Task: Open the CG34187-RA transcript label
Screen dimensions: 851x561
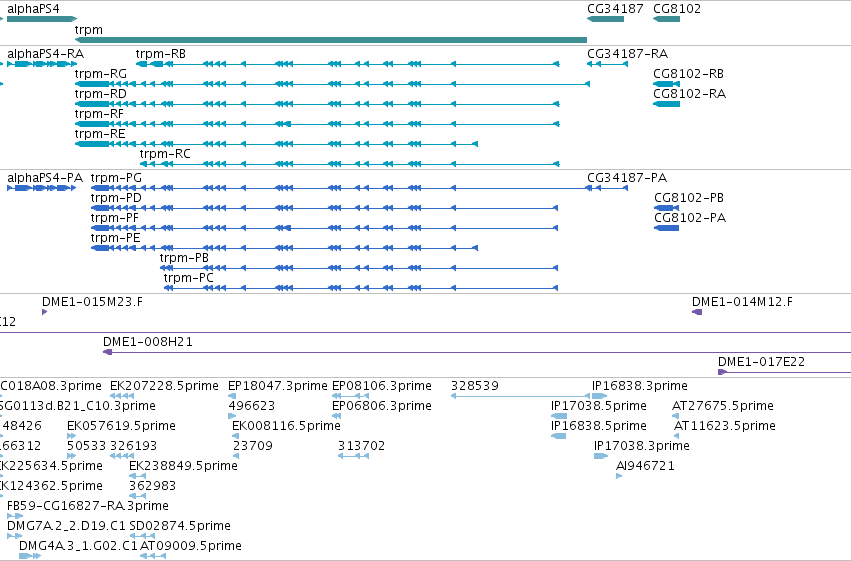Action: 627,54
